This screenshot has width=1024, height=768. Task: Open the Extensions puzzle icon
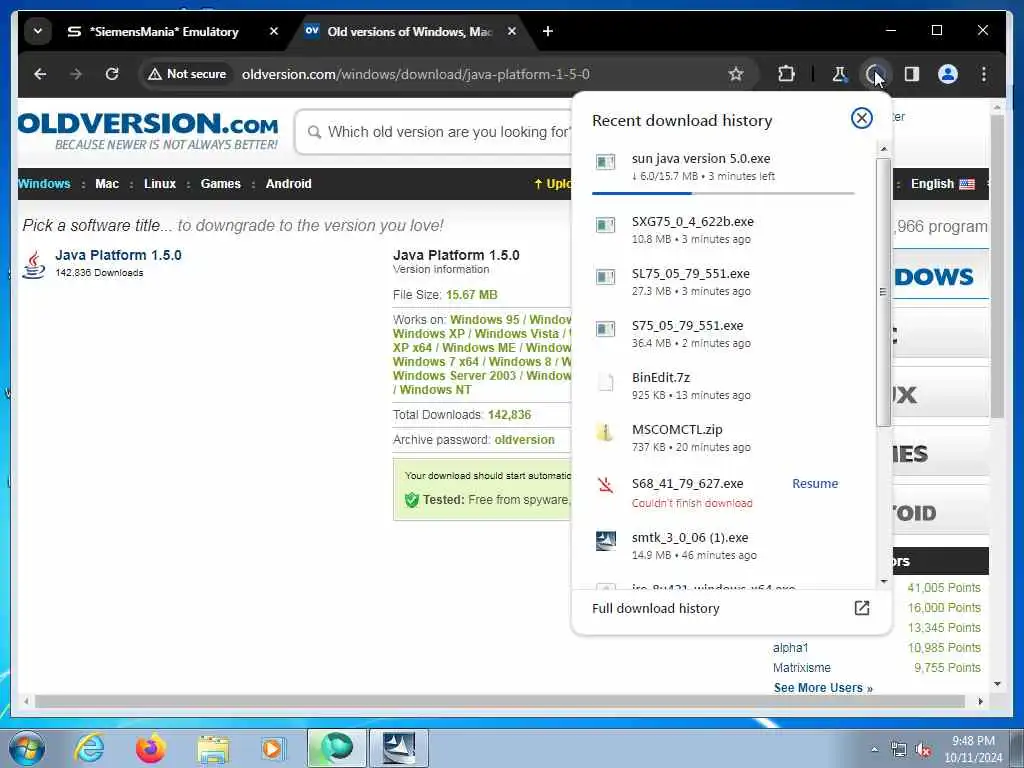(x=786, y=74)
